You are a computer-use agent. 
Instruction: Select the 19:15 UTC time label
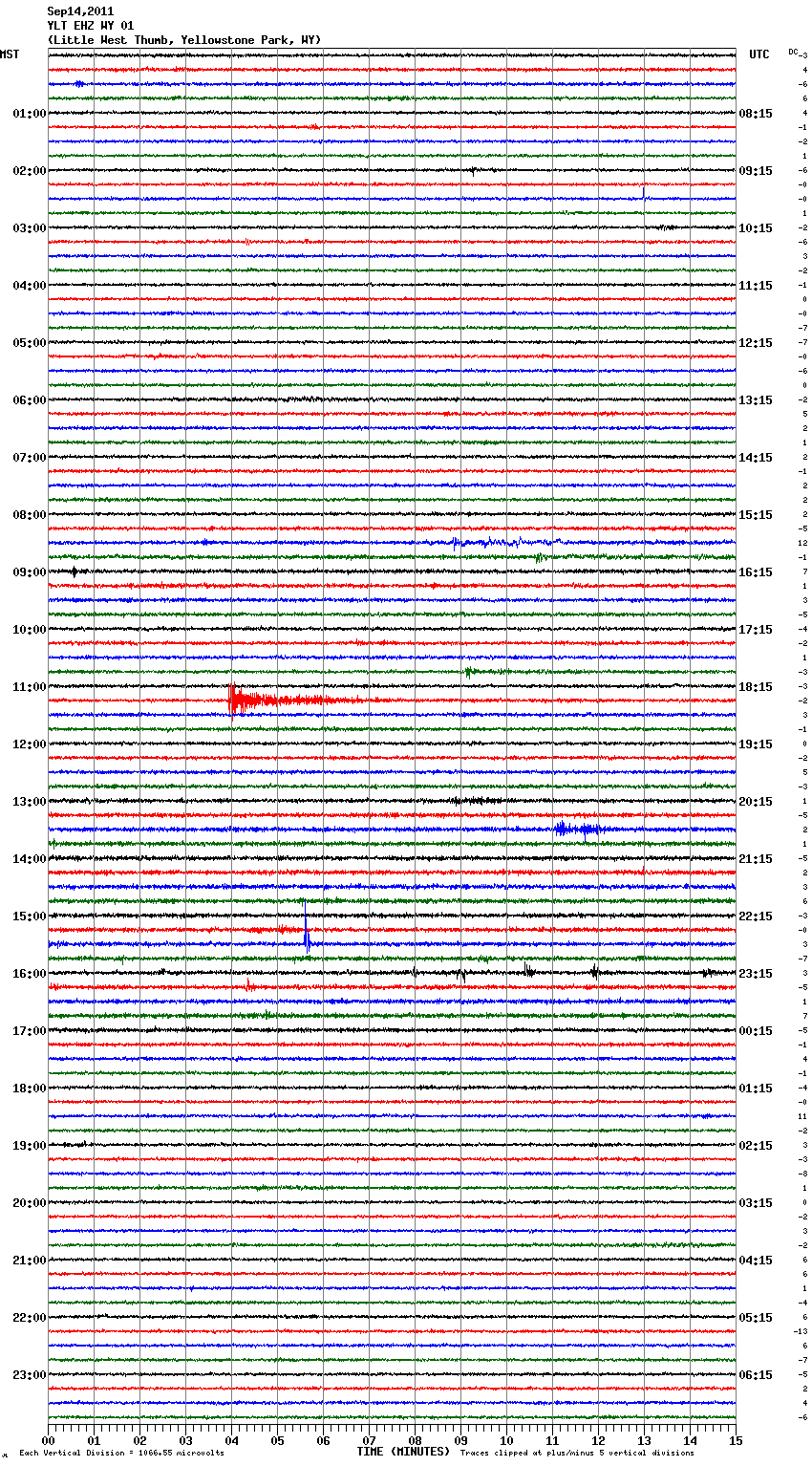(756, 744)
